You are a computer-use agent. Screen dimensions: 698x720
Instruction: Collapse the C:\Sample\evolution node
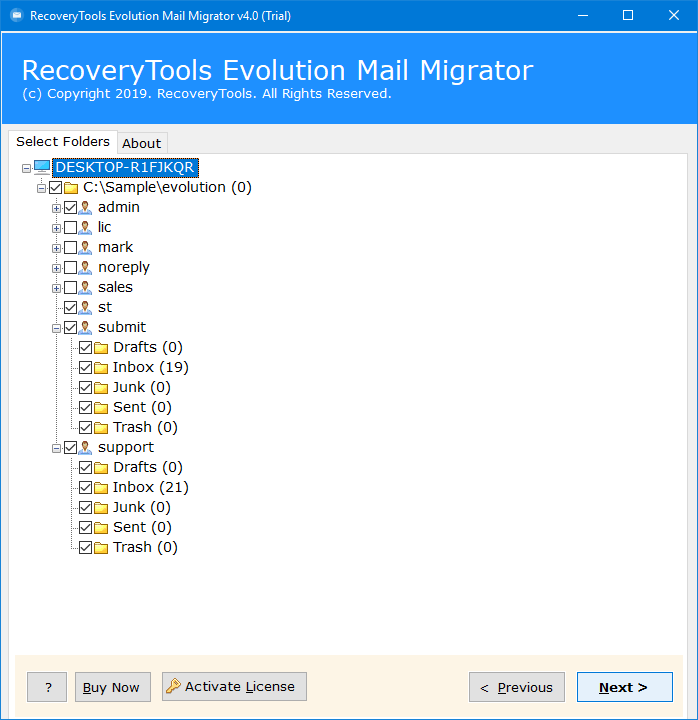41,188
